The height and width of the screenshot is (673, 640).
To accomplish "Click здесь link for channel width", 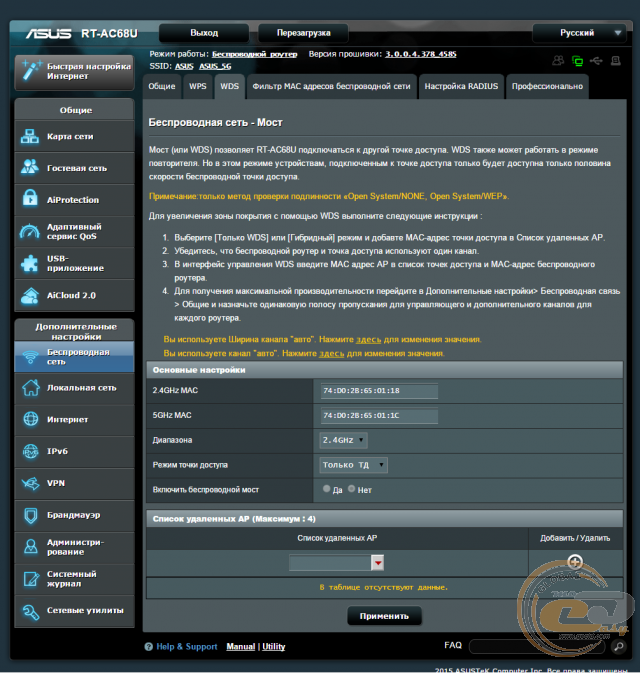I will coord(368,340).
